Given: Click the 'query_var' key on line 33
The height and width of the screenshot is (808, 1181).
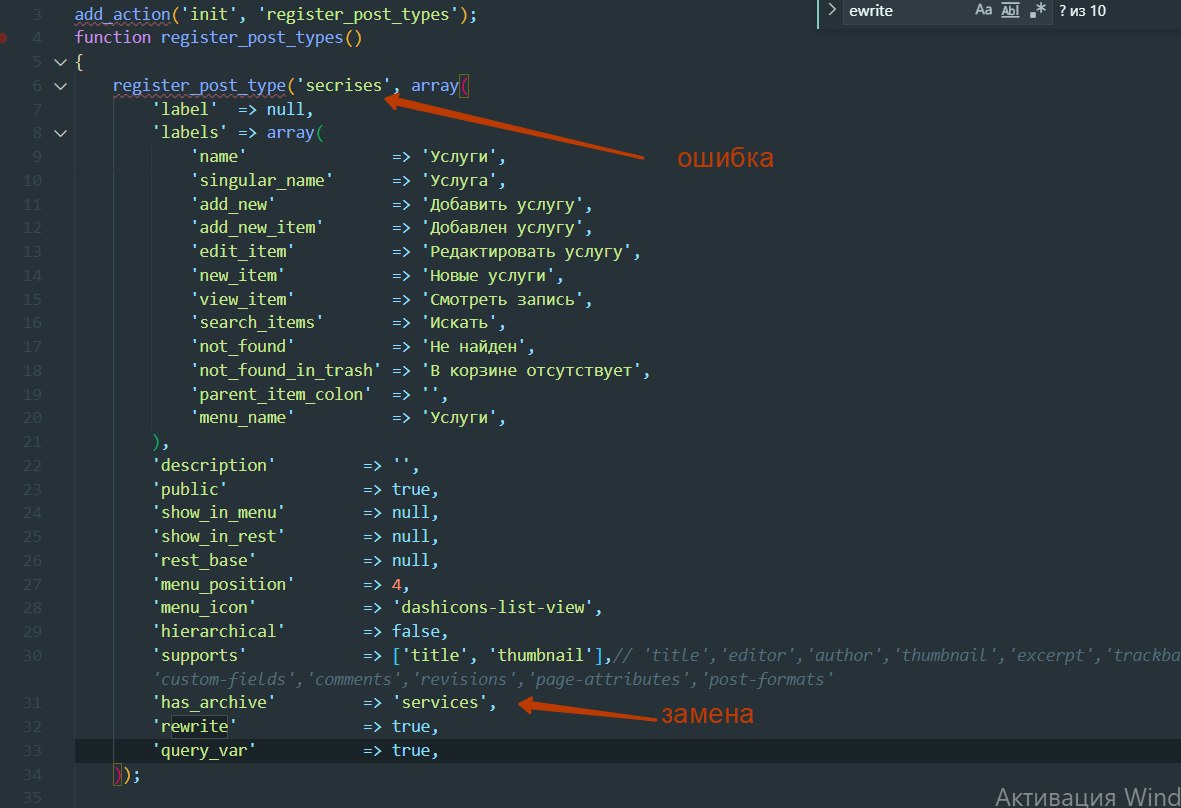Looking at the screenshot, I should coord(204,751).
